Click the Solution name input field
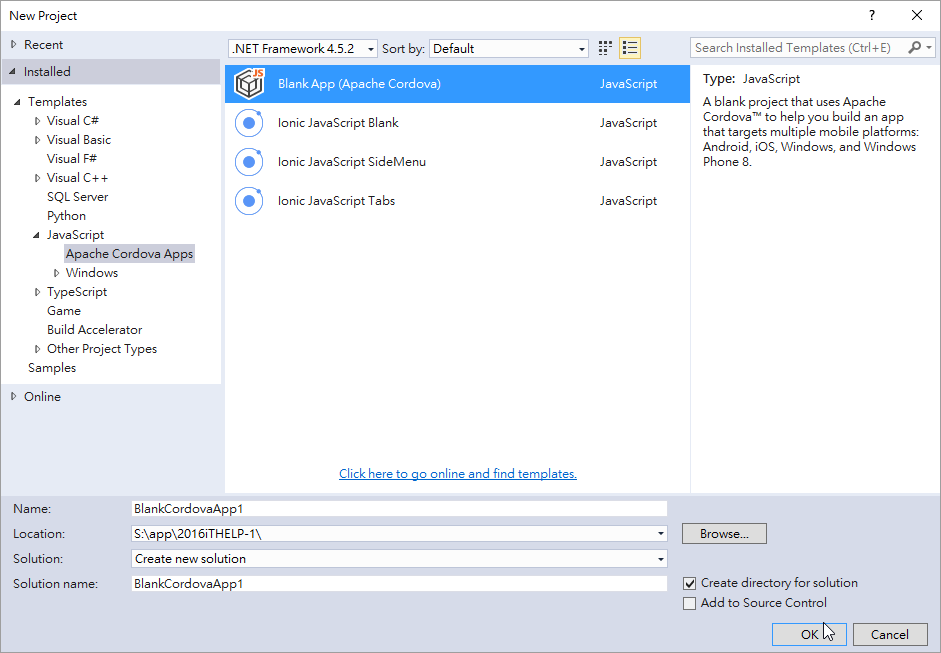 tap(399, 584)
